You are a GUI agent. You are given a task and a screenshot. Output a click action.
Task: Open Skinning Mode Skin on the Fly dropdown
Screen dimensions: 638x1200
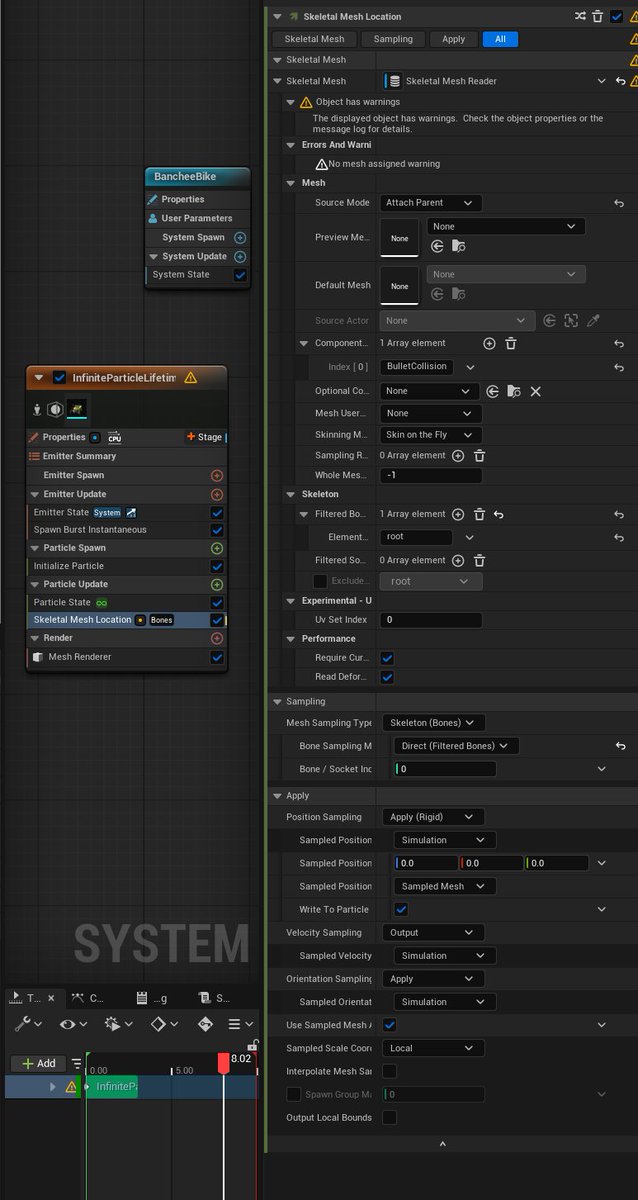[x=430, y=435]
